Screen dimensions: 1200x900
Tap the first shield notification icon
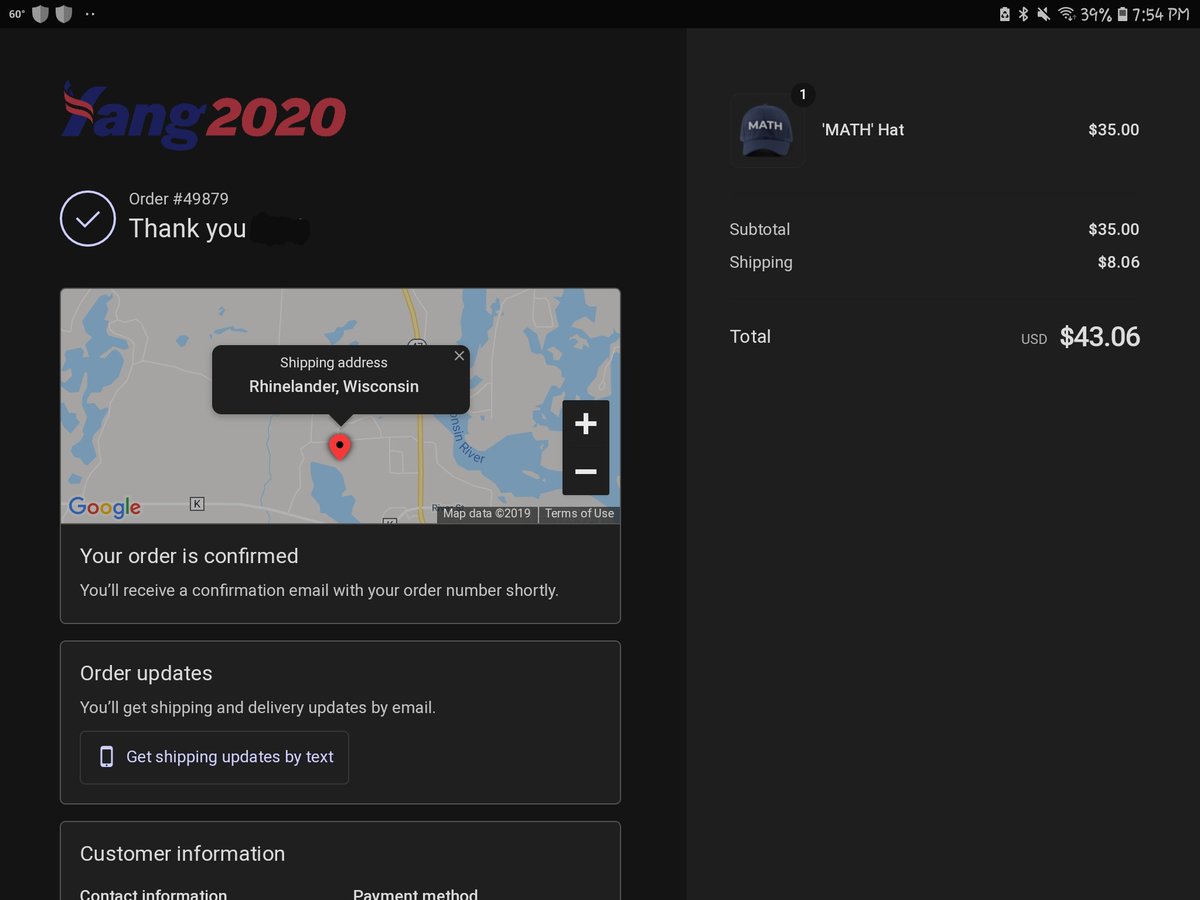[40, 14]
